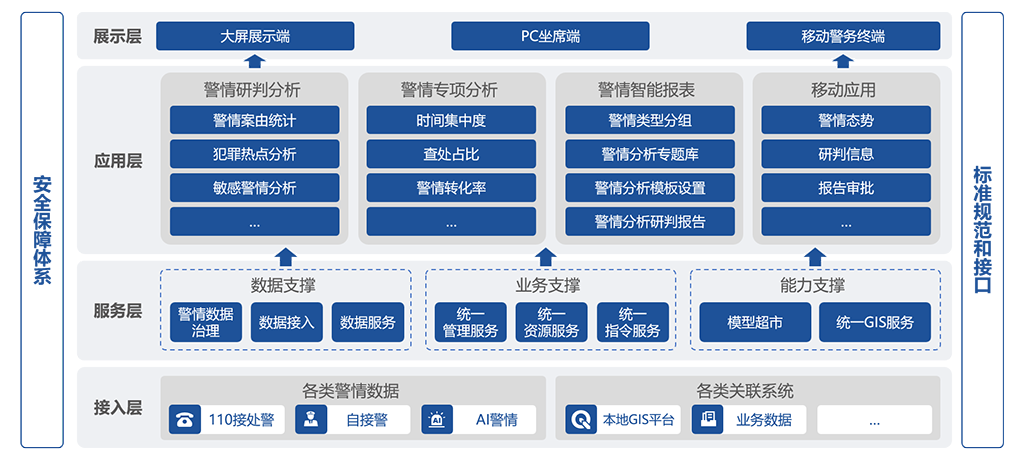Image resolution: width=1024 pixels, height=460 pixels.
Task: Choose the 警情分析模板设置 module
Action: (650, 188)
